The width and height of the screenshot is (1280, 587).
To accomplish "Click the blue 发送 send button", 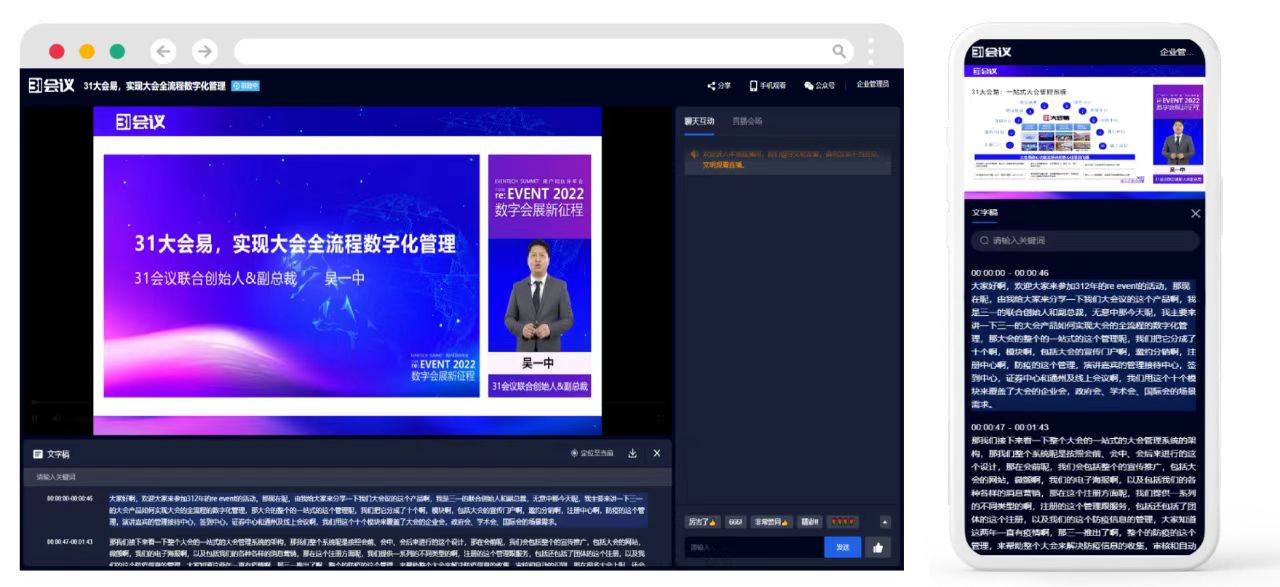I will 843,547.
